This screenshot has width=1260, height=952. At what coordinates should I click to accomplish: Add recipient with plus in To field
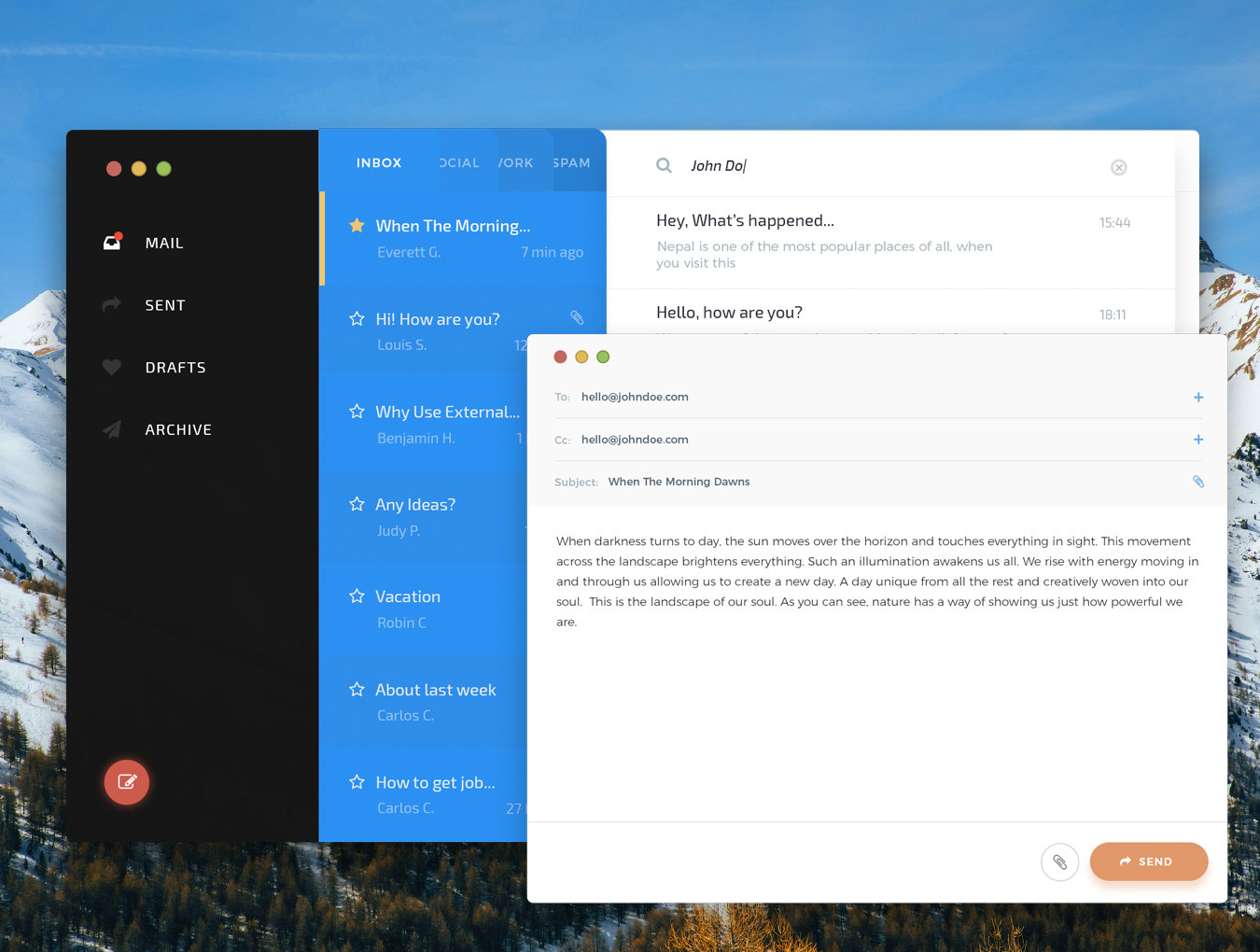tap(1198, 398)
